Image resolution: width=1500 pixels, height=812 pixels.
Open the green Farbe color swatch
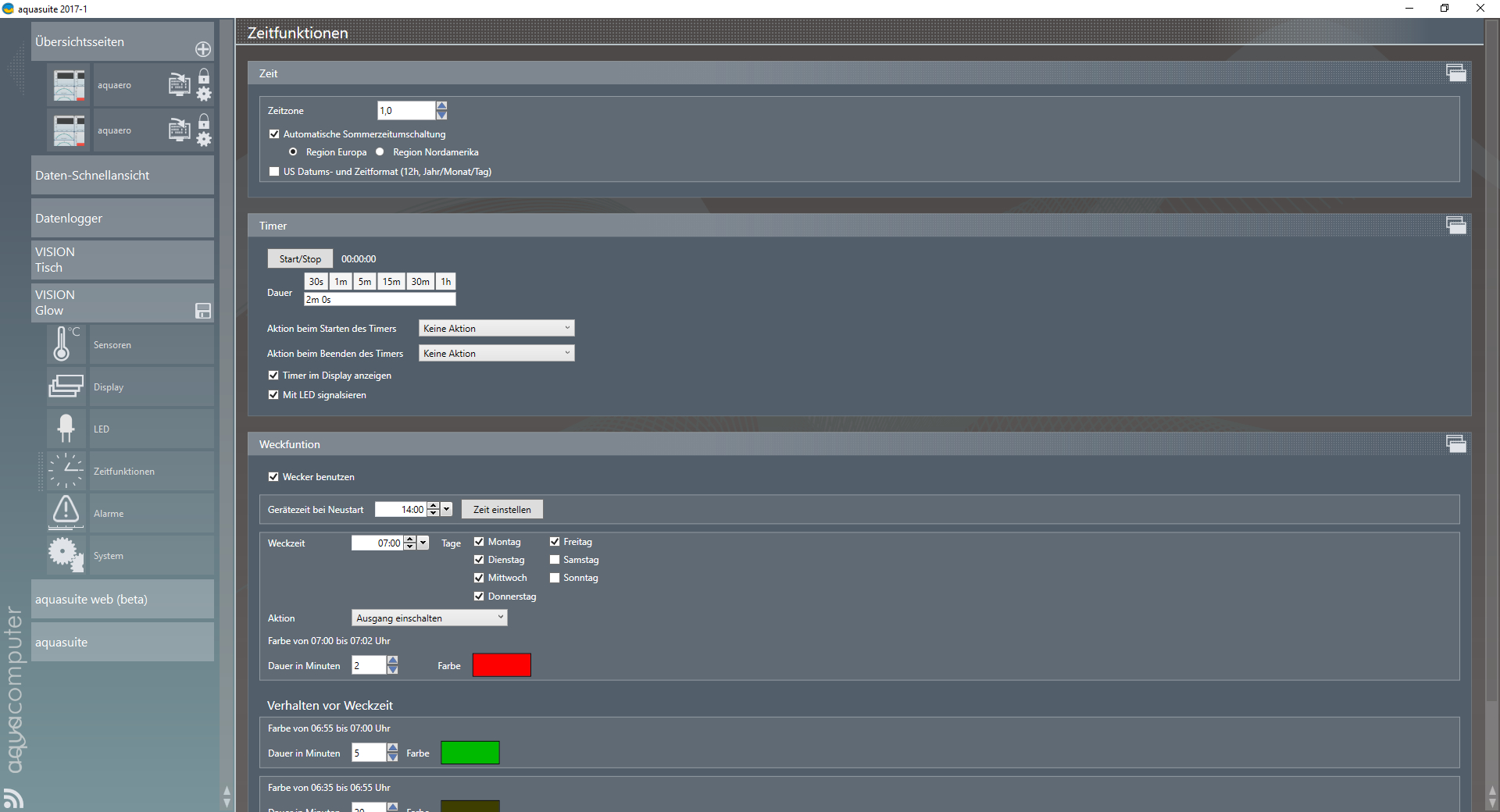pos(470,753)
